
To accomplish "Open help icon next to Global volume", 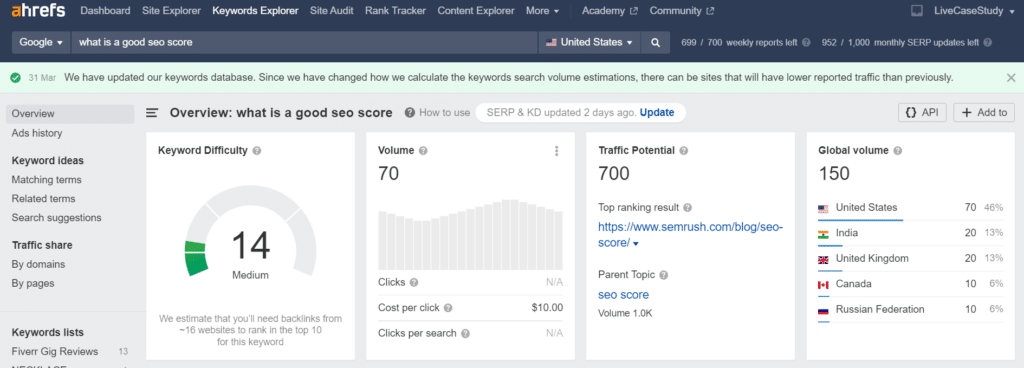I will (898, 151).
